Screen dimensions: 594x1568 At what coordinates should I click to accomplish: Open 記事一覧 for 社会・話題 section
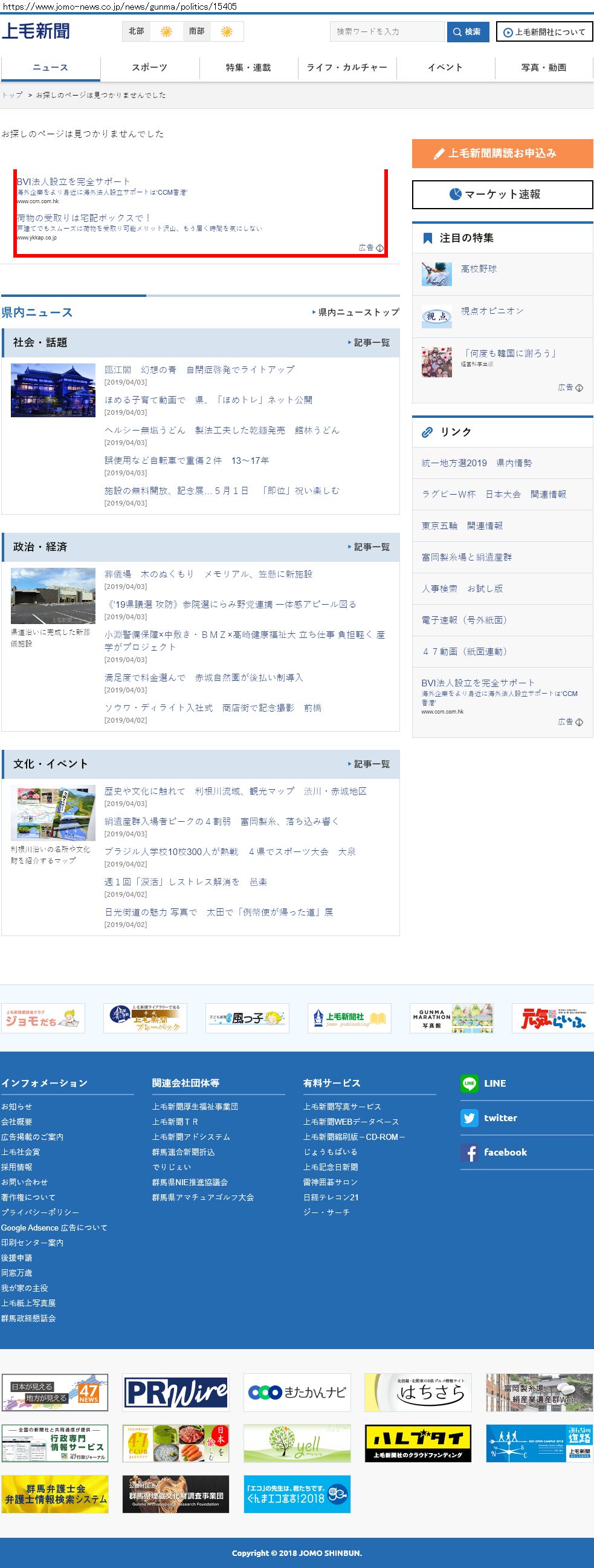[x=369, y=343]
